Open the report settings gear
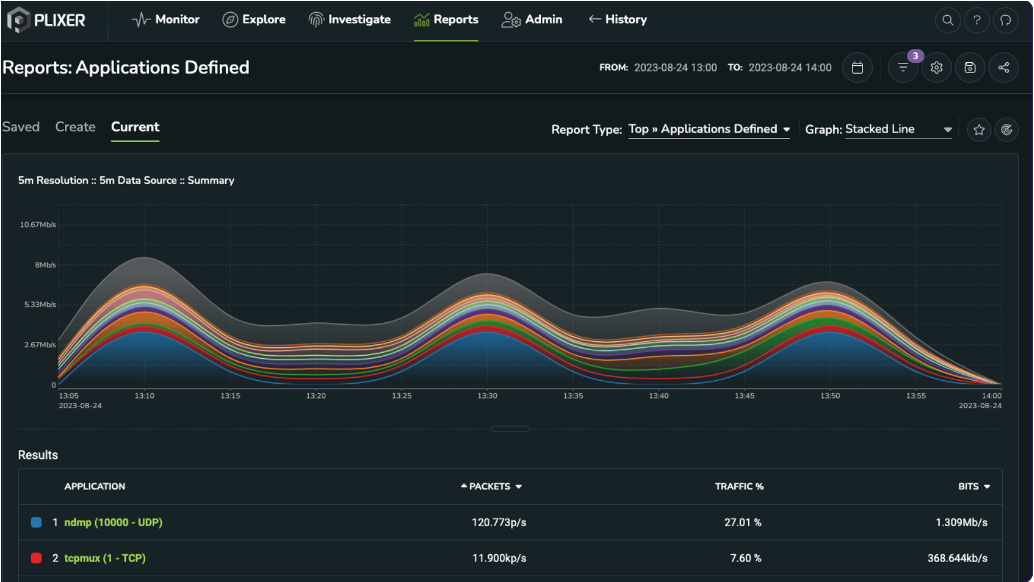Image resolution: width=1034 pixels, height=582 pixels. click(x=936, y=67)
